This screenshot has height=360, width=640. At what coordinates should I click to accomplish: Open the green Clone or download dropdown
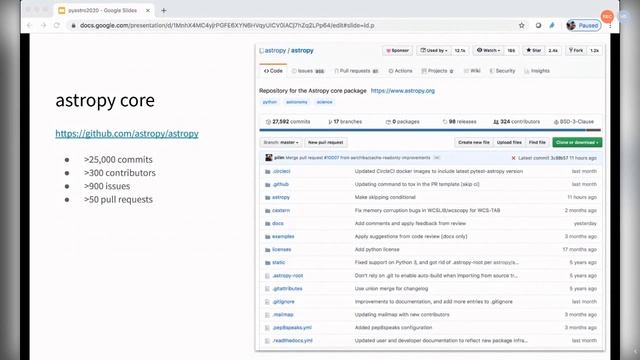point(577,142)
